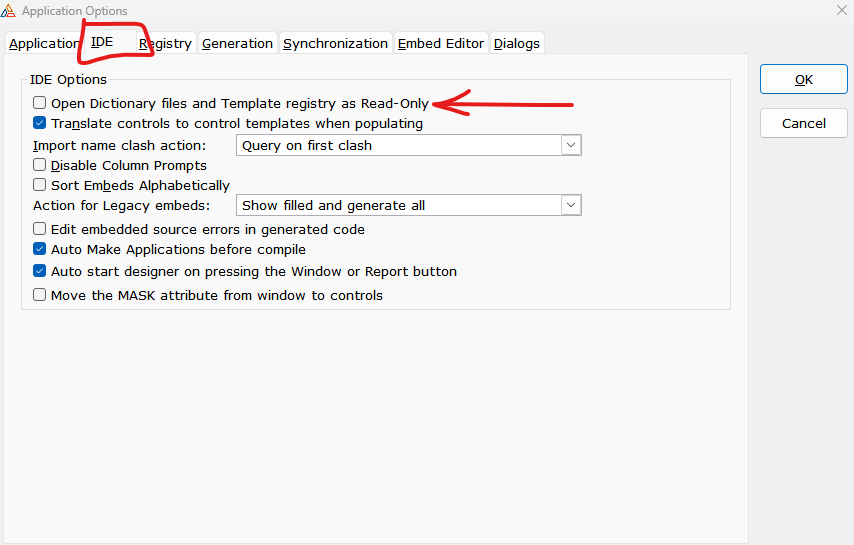
Task: Open the Import name clash action dropdown
Action: 570,145
